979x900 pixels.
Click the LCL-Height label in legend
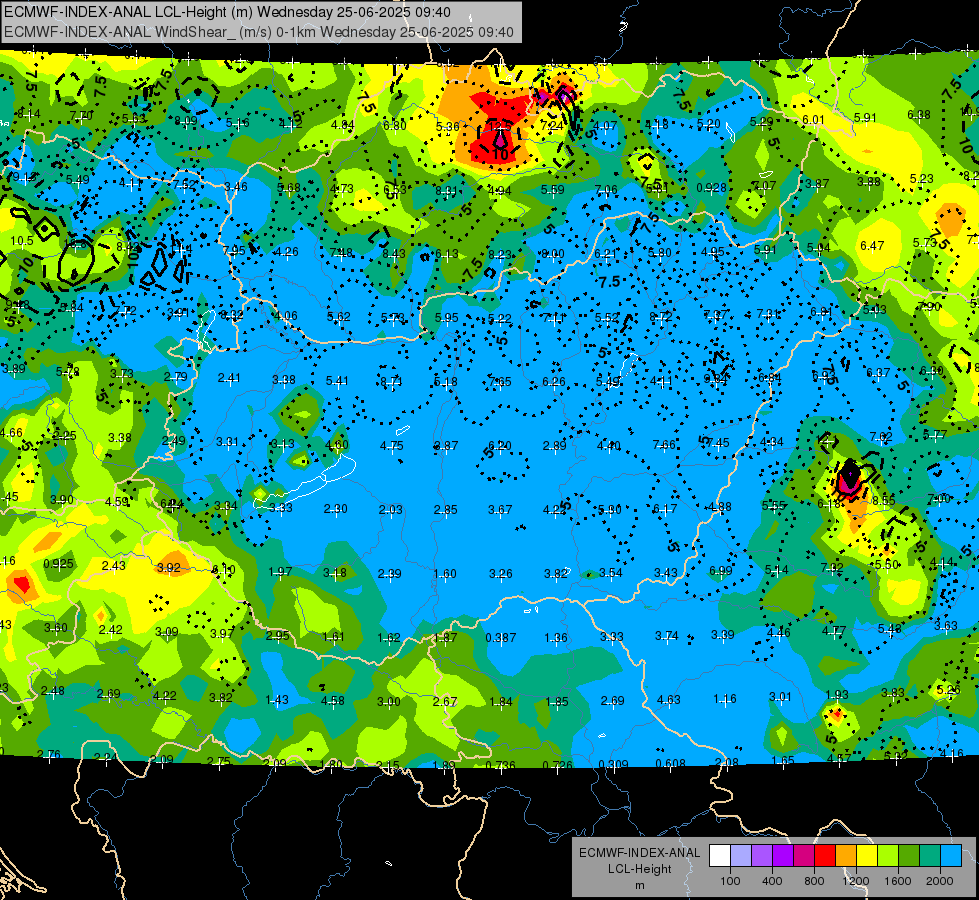[639, 869]
